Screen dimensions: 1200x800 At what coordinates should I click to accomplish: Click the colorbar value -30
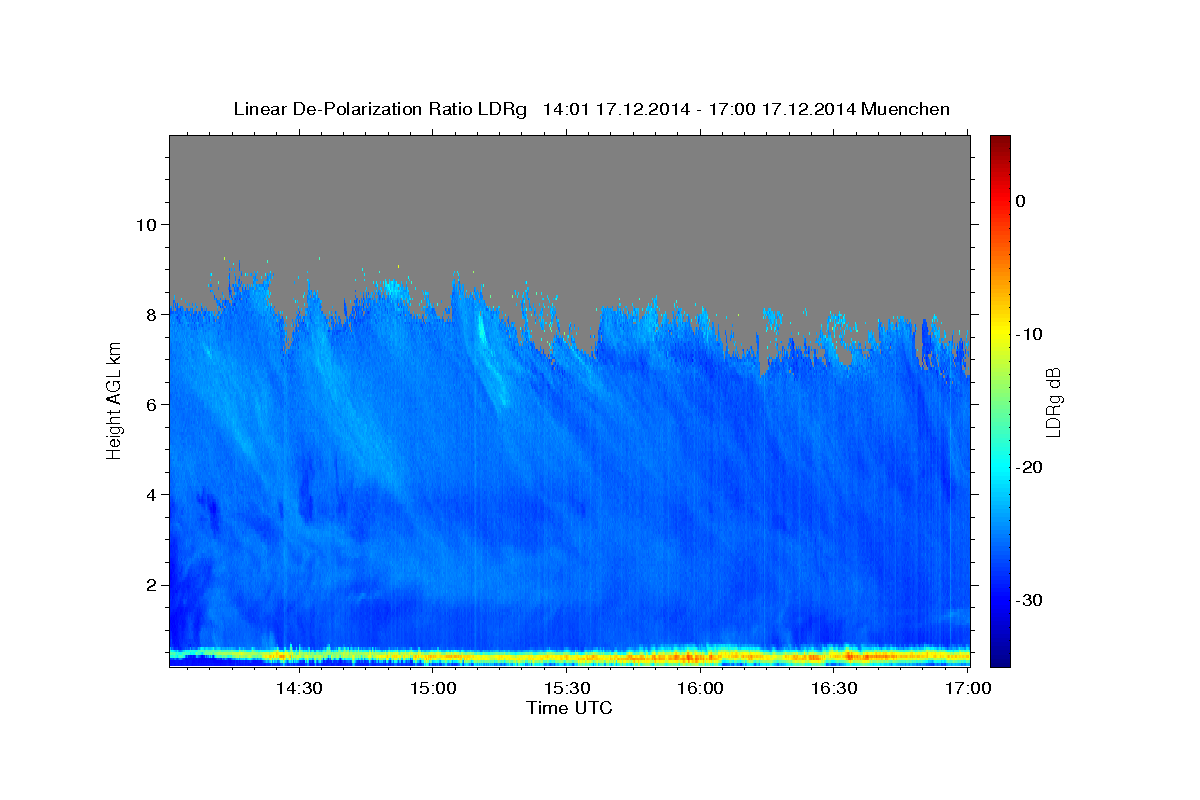1029,600
